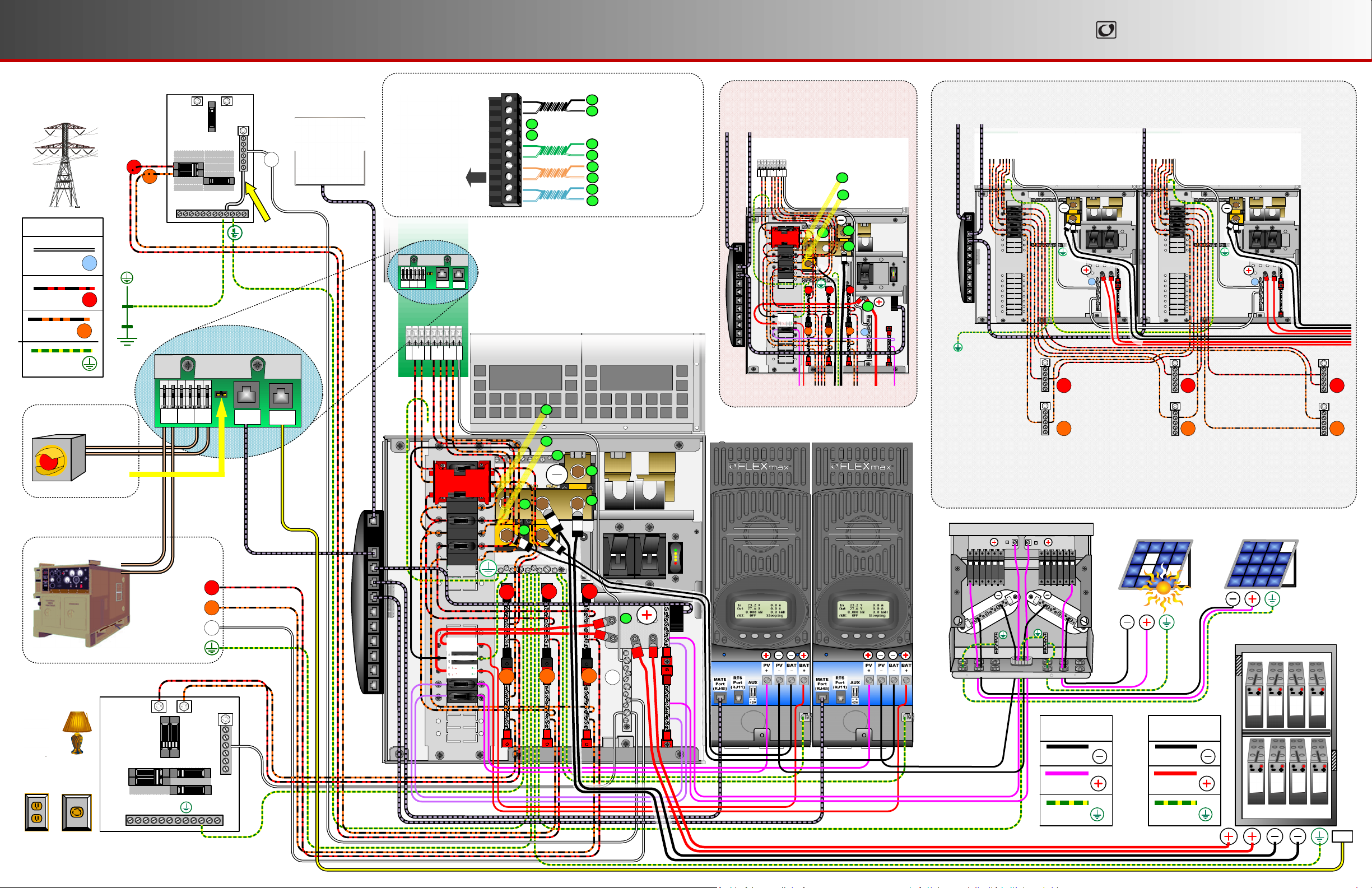Select the black terminal block connector
Viewport: 1372px width, 888px height.
[505, 150]
